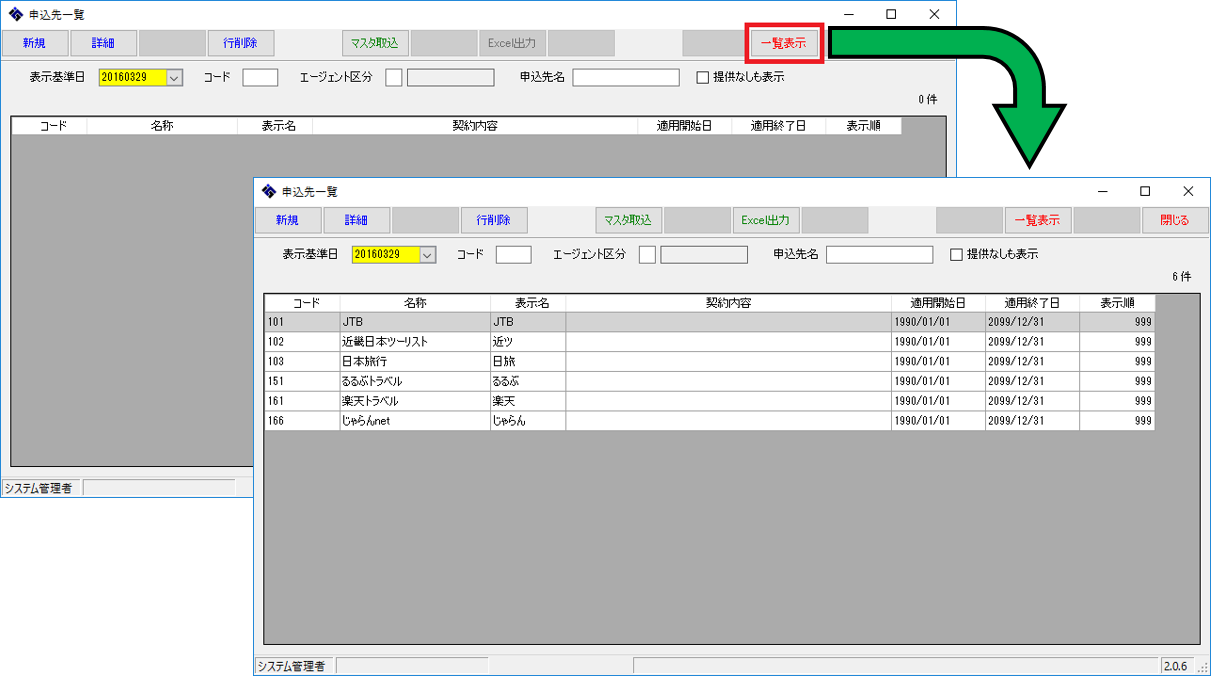
Task: Tick 提供なしも表示 checkbox in the back window
Action: [x=703, y=77]
